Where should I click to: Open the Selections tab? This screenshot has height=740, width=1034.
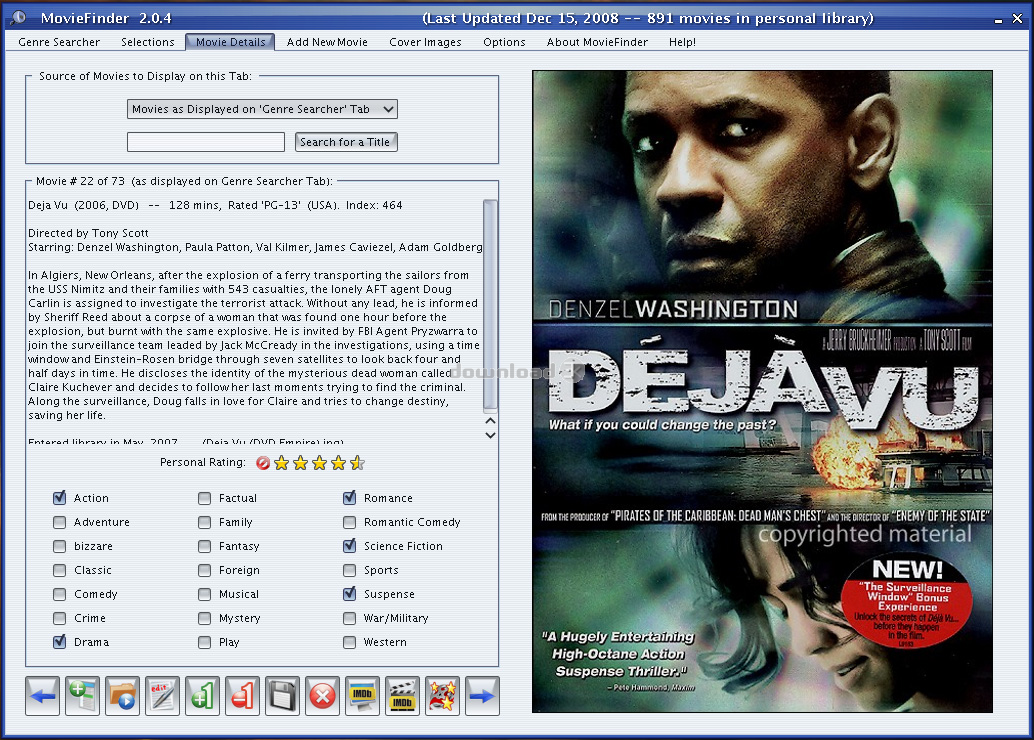tap(148, 42)
